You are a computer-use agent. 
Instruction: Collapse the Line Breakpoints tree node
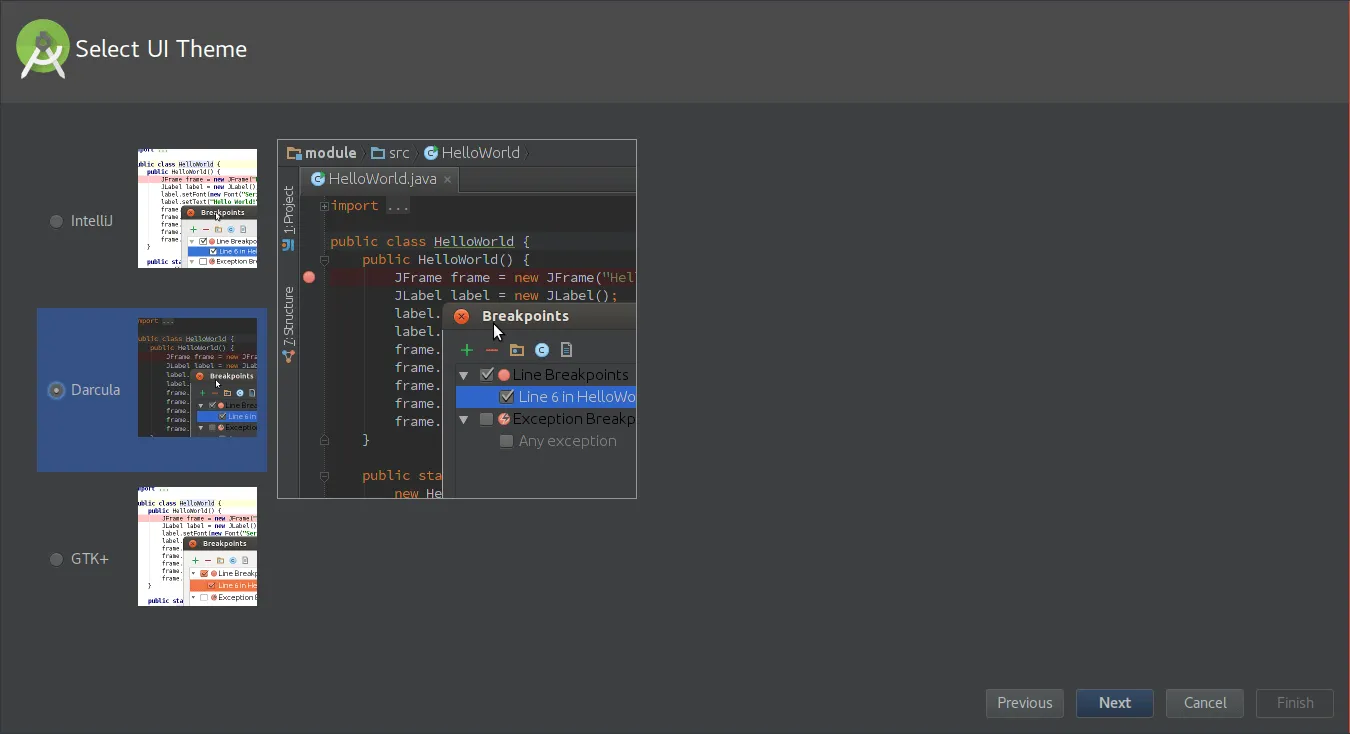click(464, 375)
